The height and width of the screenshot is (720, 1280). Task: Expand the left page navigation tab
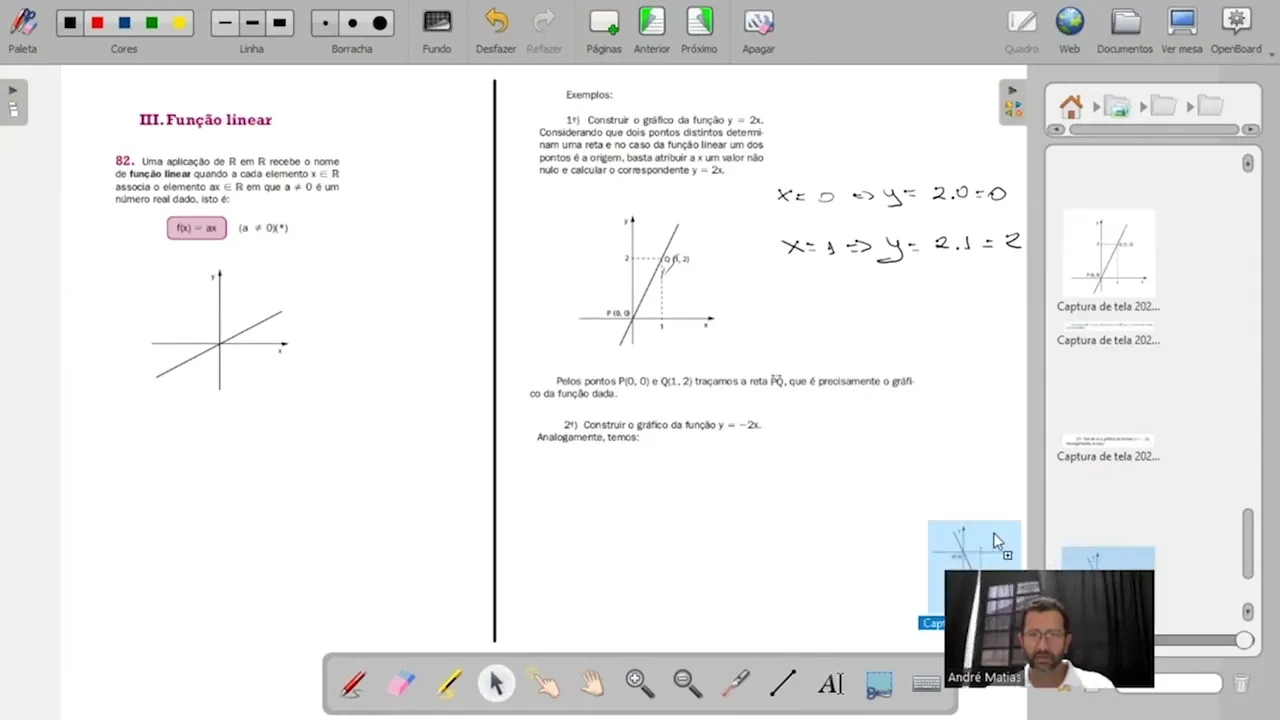coord(13,101)
